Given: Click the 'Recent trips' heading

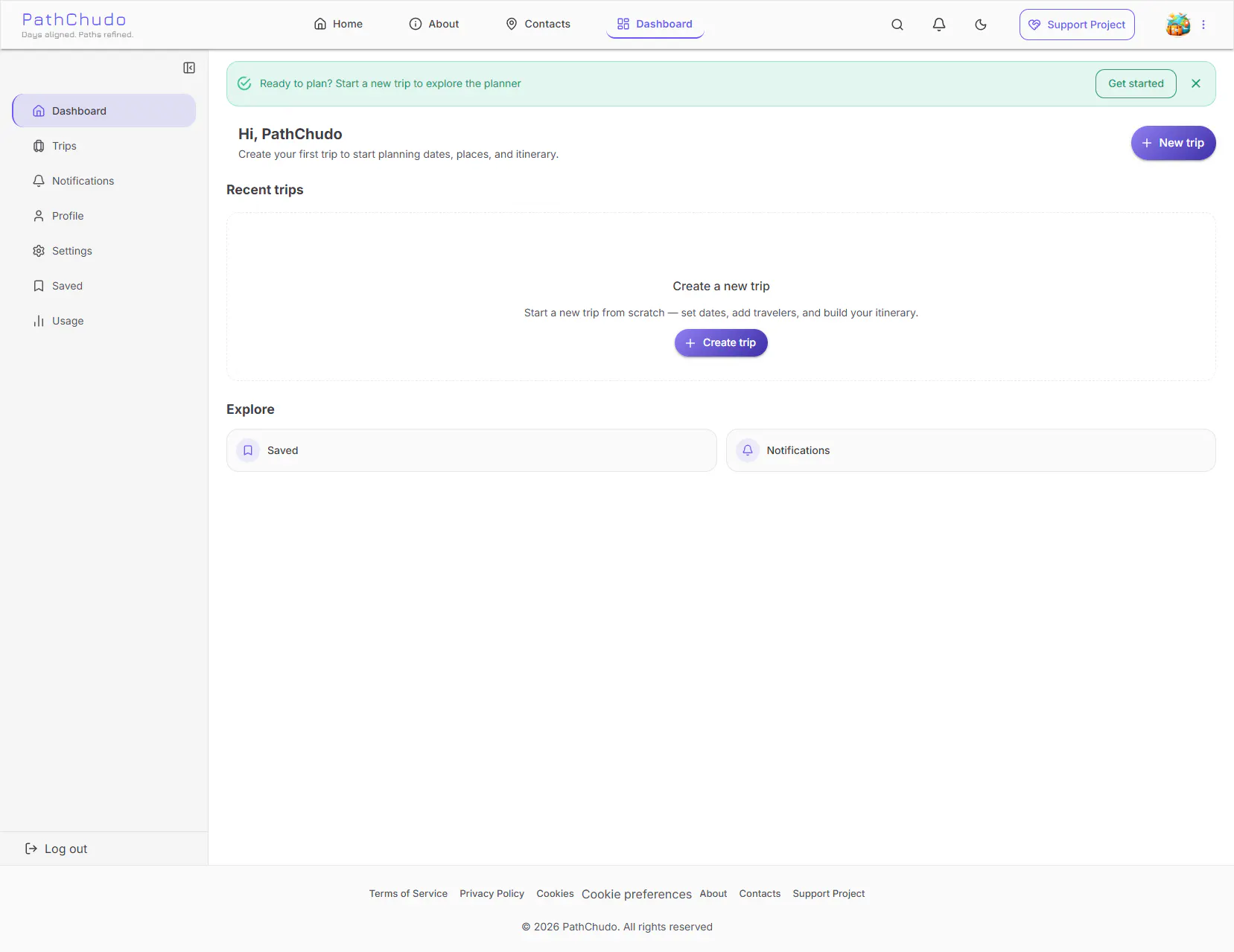Looking at the screenshot, I should click(265, 190).
